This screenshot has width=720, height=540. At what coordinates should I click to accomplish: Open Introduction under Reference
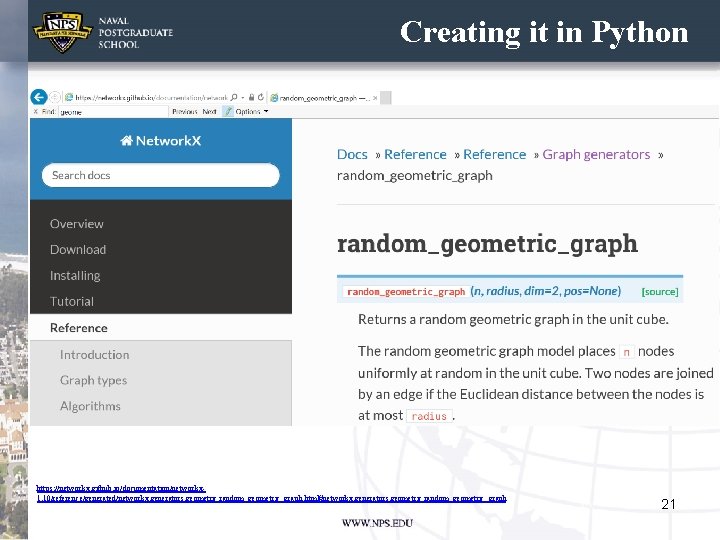(x=95, y=354)
